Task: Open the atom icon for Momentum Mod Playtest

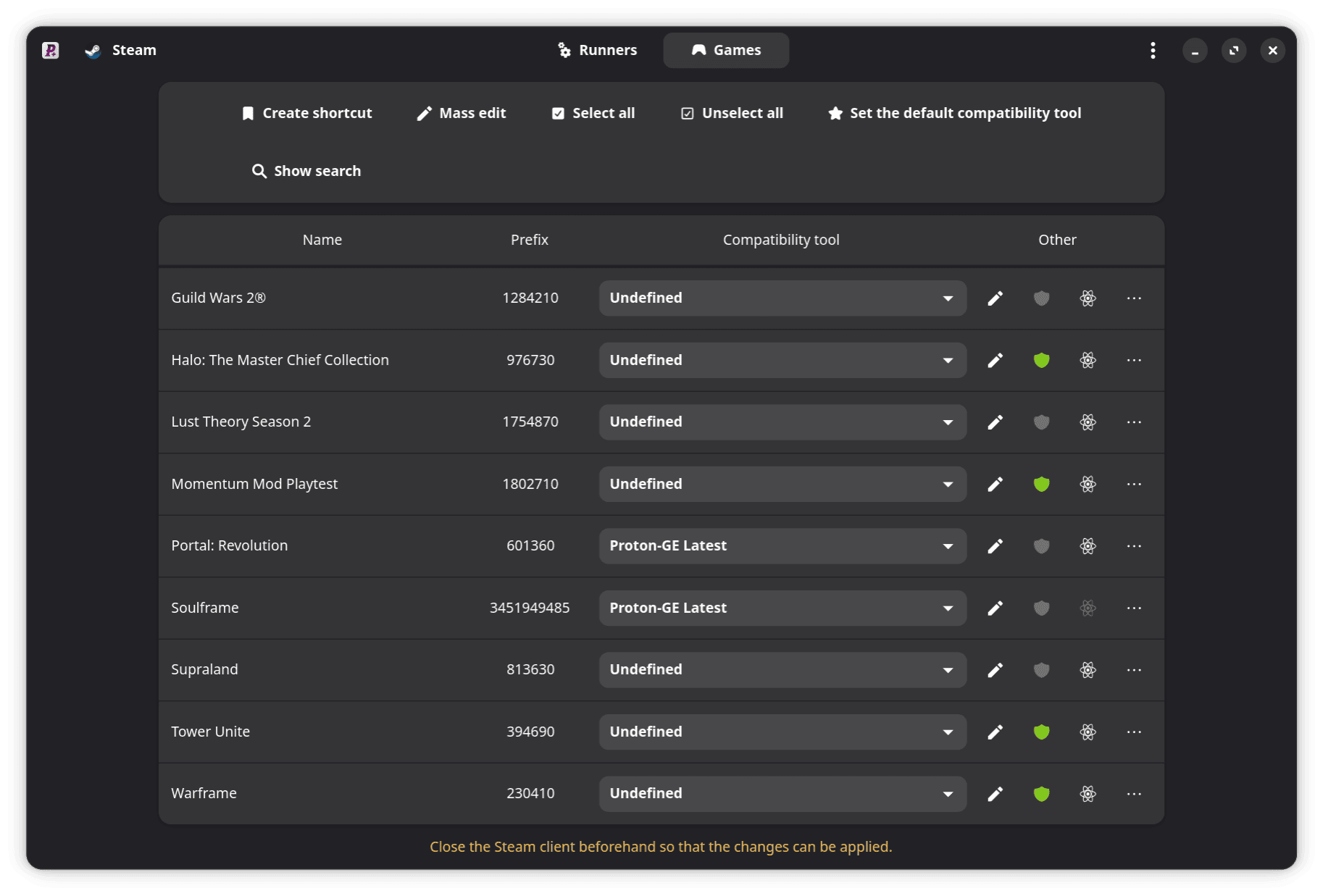Action: click(x=1088, y=484)
